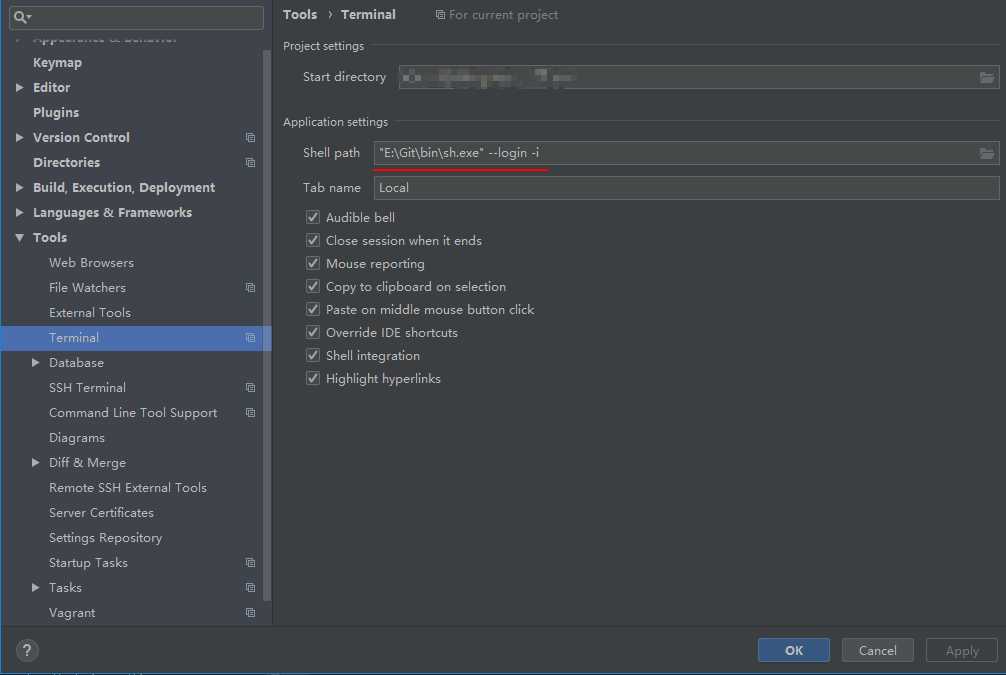The image size is (1006, 675).
Task: Click the project-level icon beside Vagrant
Action: 250,613
